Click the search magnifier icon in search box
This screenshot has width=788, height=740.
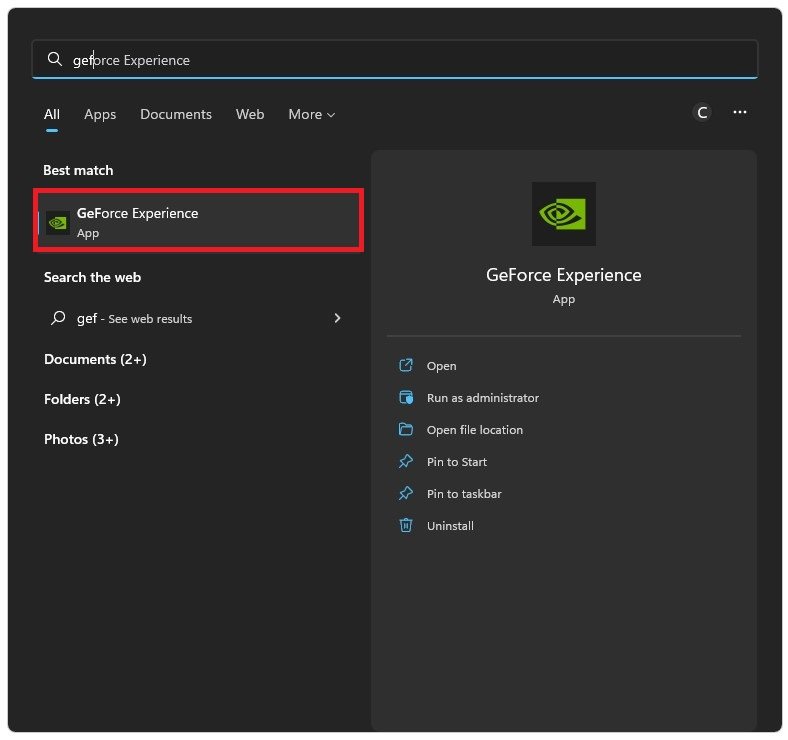point(55,60)
